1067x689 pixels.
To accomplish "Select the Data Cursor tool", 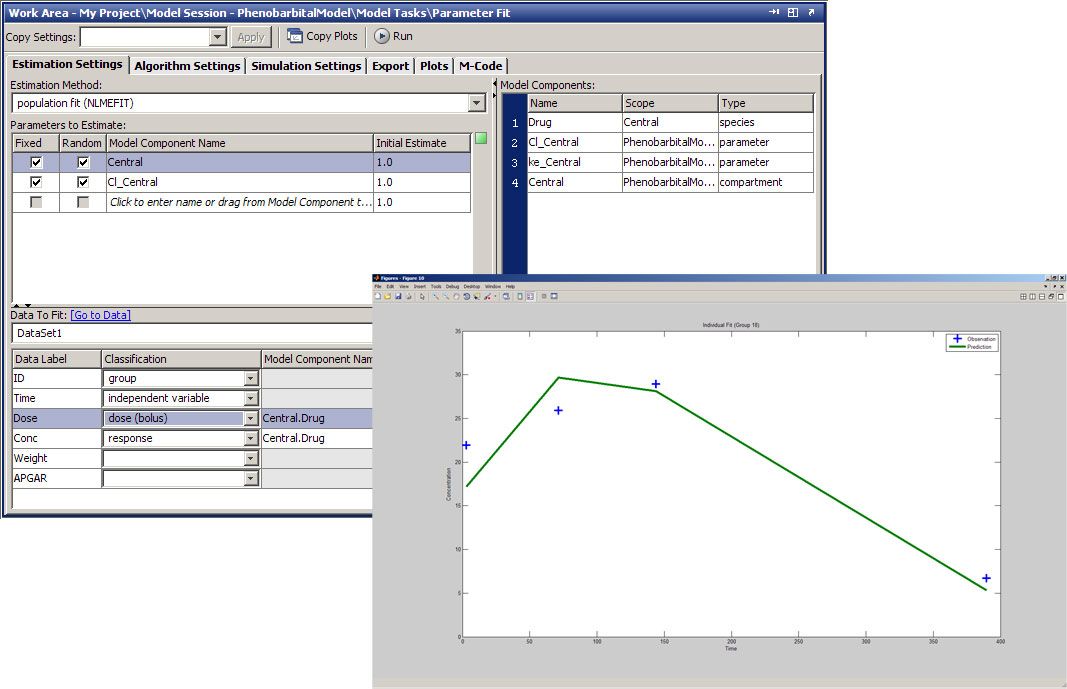I will point(477,297).
